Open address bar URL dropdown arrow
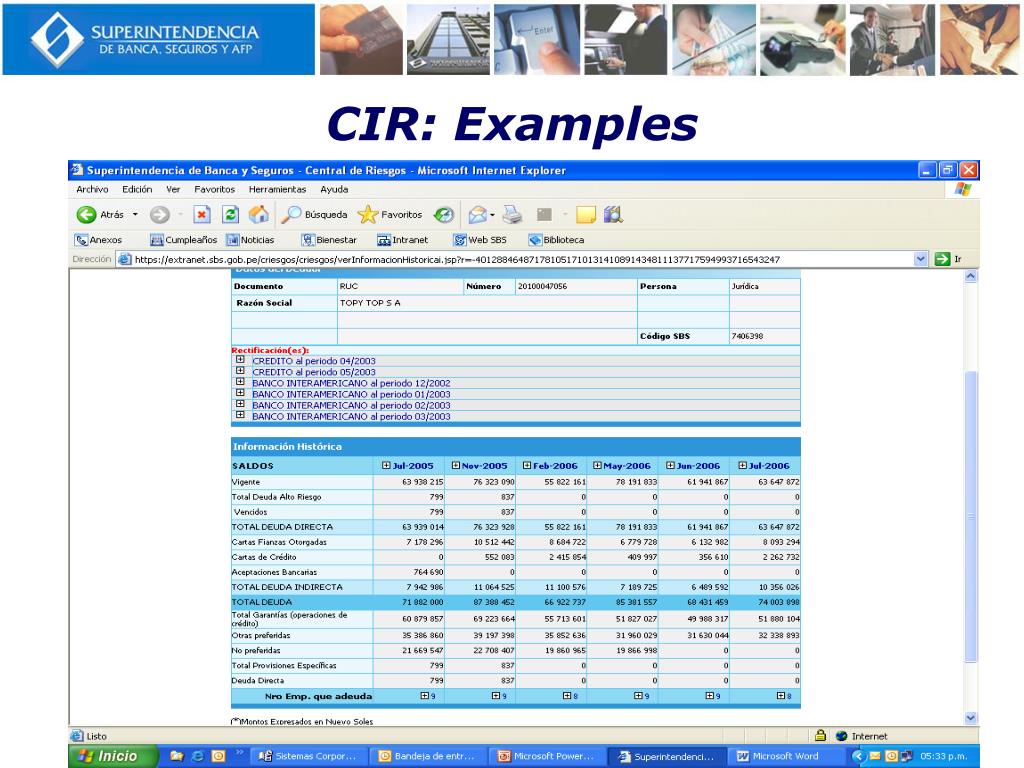This screenshot has width=1024, height=768. (920, 259)
